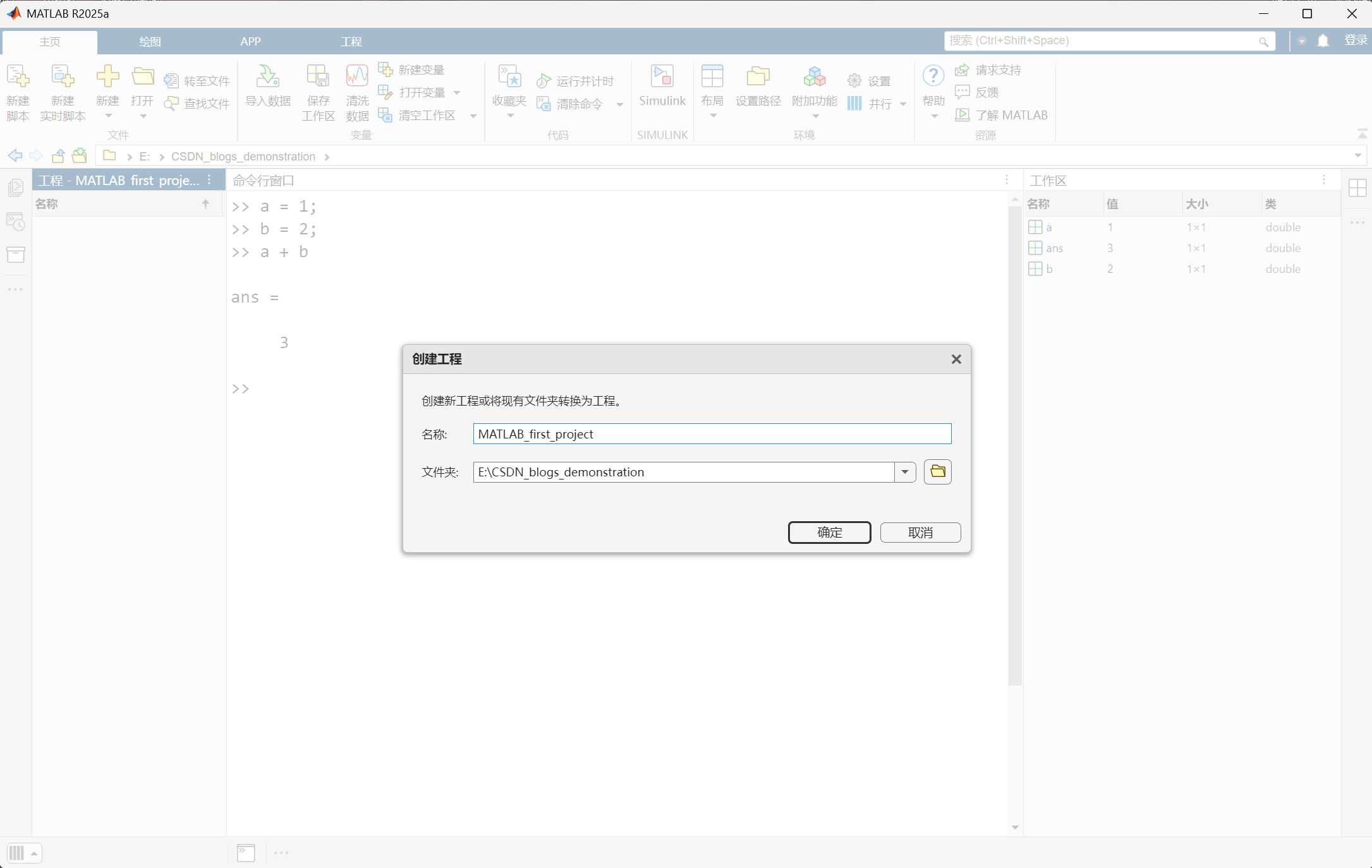This screenshot has width=1372, height=868.
Task: Click the Set Path (设置路径) icon
Action: (758, 77)
